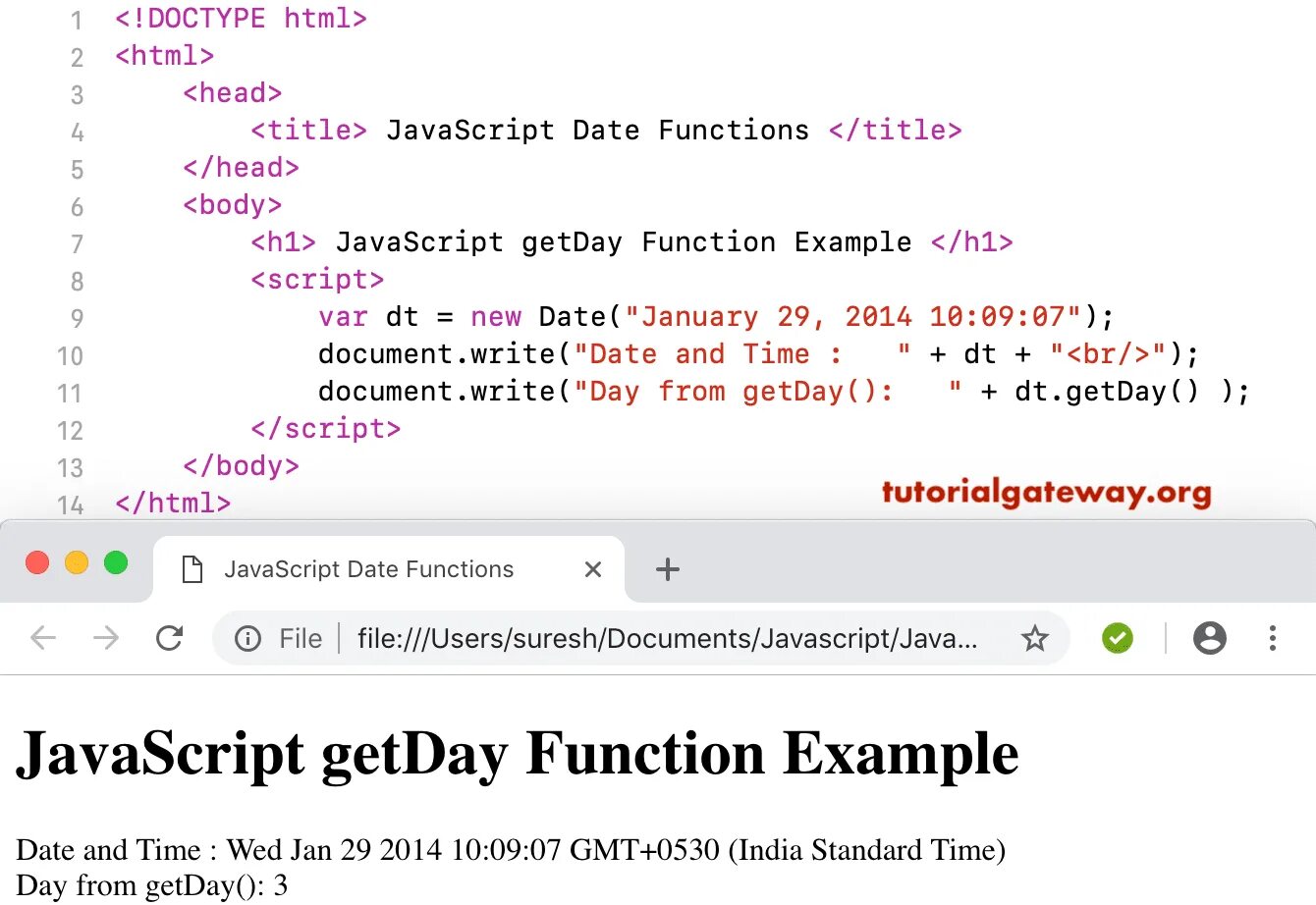The width and height of the screenshot is (1316, 905).
Task: Click the '<h1> JavaScript getDay Function Example' code line
Action: tap(631, 242)
